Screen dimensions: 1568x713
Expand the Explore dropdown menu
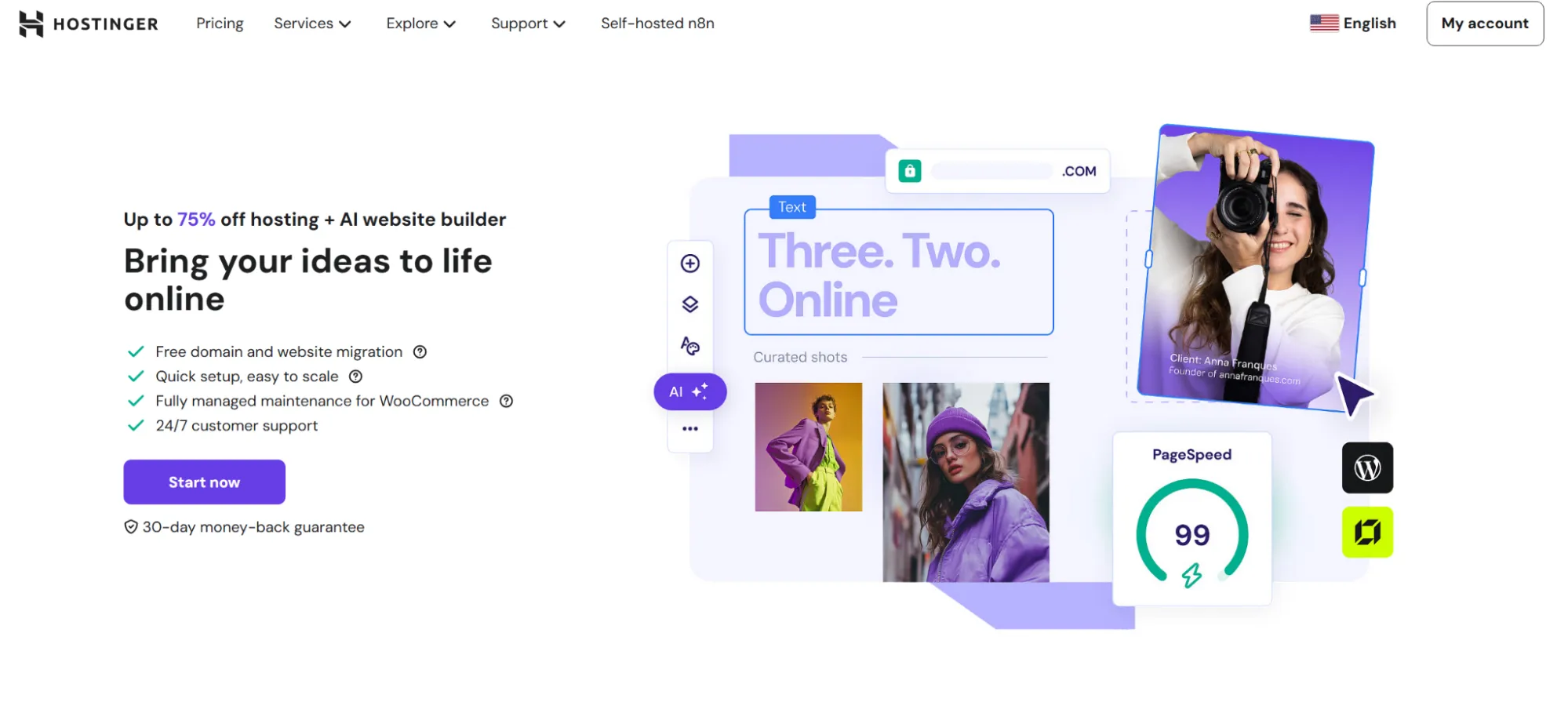click(421, 24)
